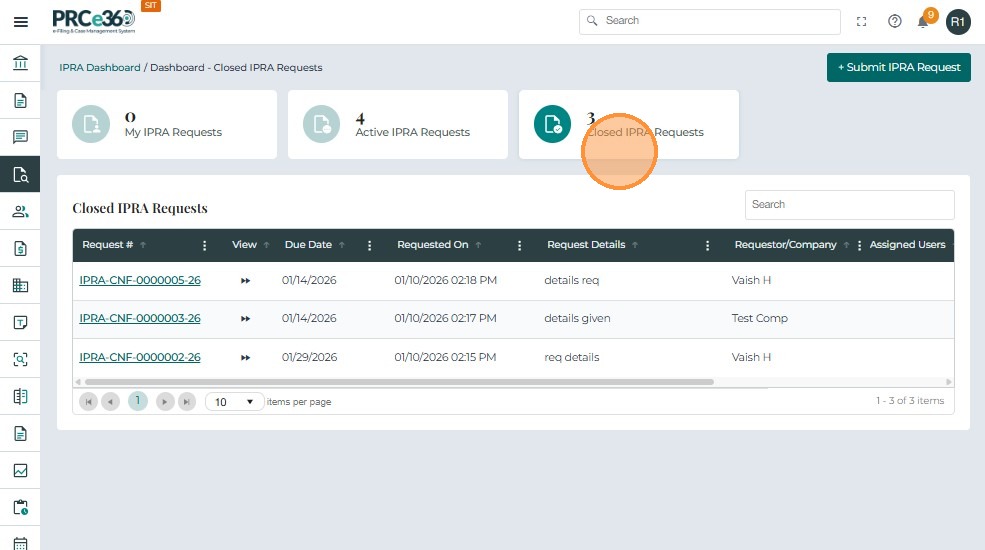Click the table horizontal scrollbar
985x550 pixels.
pos(400,382)
